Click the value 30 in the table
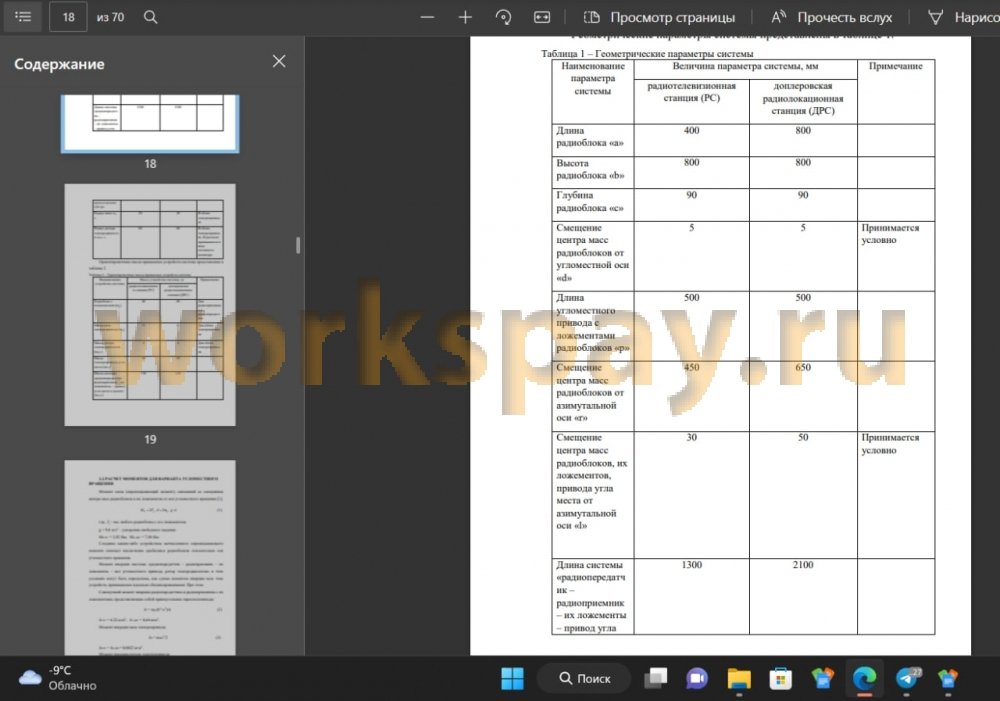Image resolution: width=1000 pixels, height=701 pixels. tap(691, 438)
